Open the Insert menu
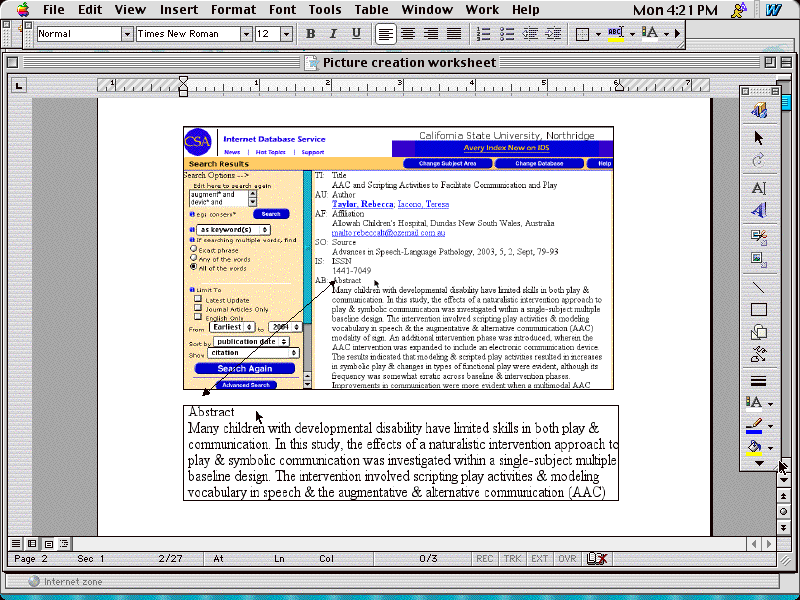 179,9
